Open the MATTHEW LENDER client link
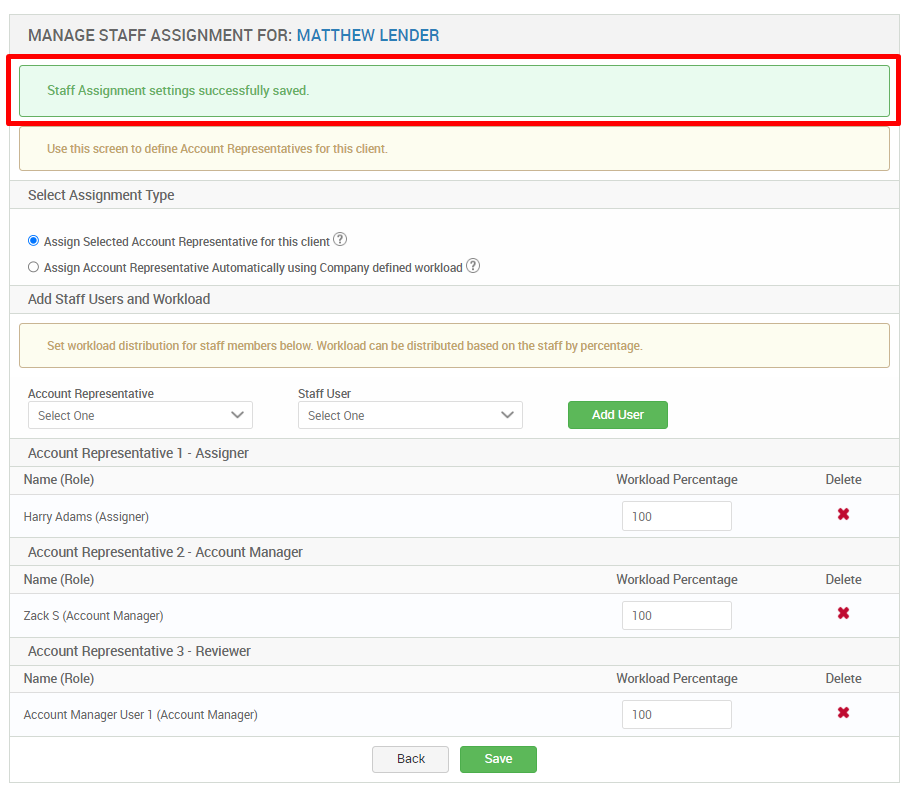920x793 pixels. [x=368, y=34]
